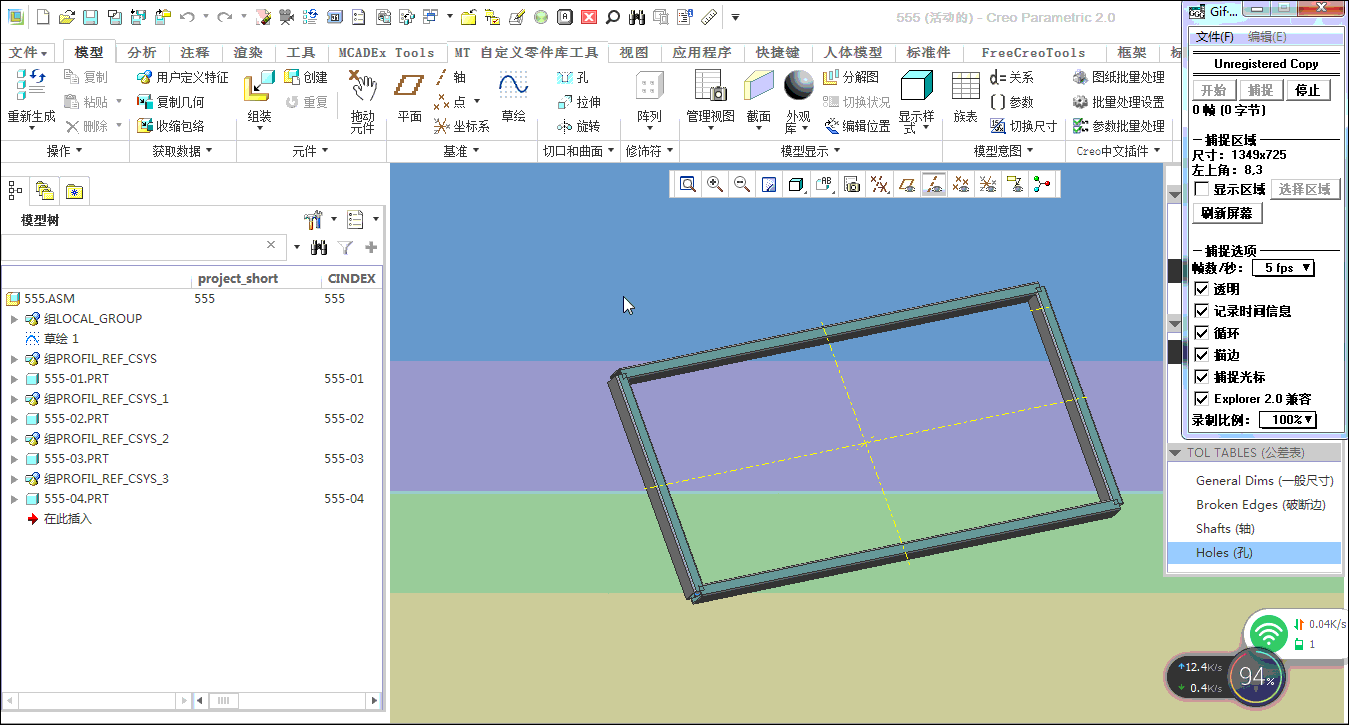Image resolution: width=1349 pixels, height=725 pixels.
Task: Toggle the 循环 checkbox
Action: (x=1202, y=333)
